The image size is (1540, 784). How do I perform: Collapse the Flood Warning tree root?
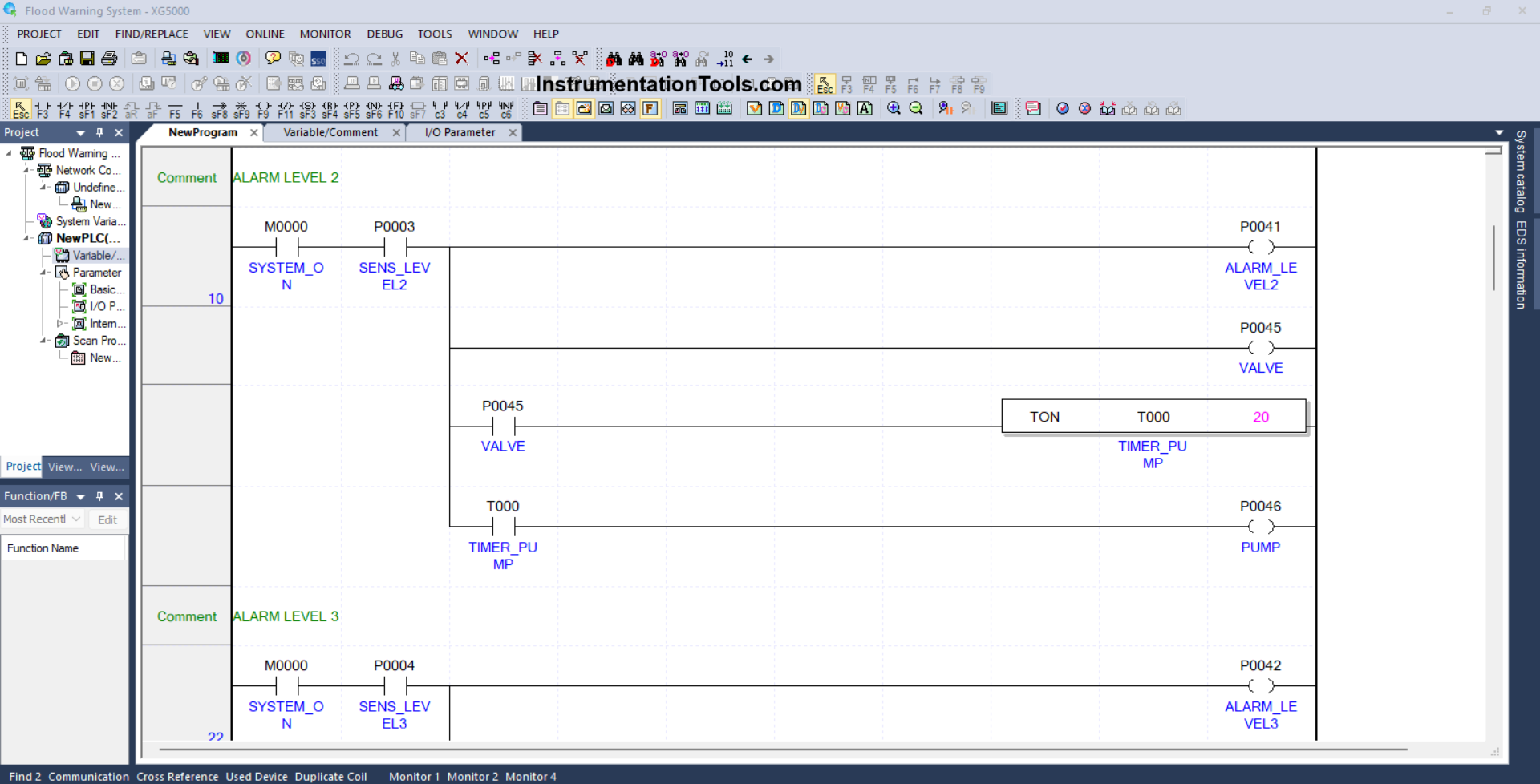tap(9, 152)
